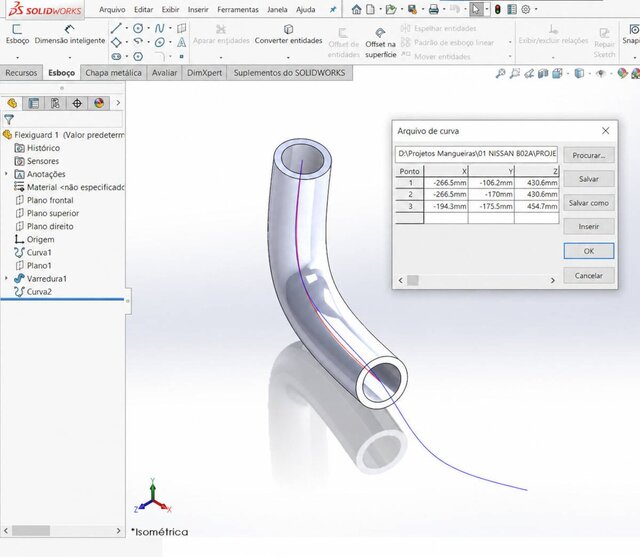Click the Print icon
Screen dimensions: 640x557
(x=433, y=9)
